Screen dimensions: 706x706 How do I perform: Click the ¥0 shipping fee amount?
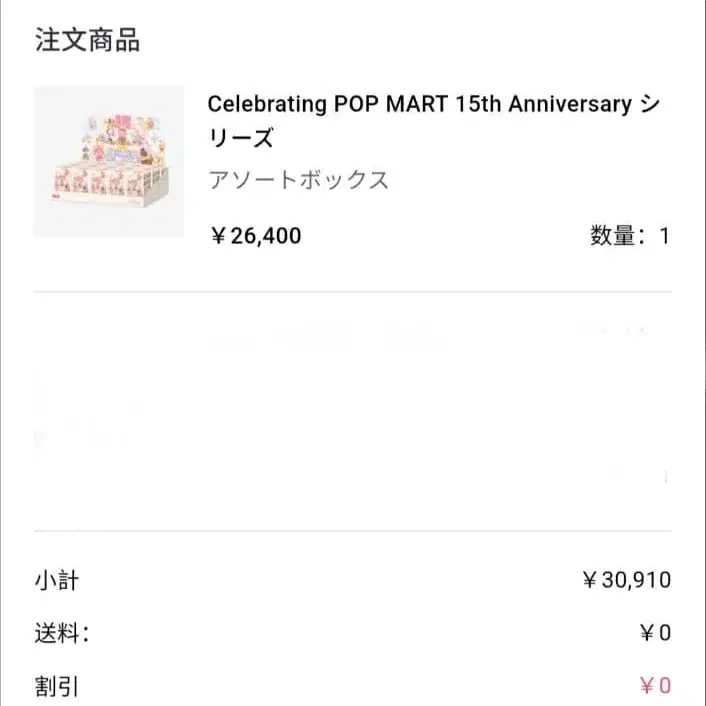655,633
